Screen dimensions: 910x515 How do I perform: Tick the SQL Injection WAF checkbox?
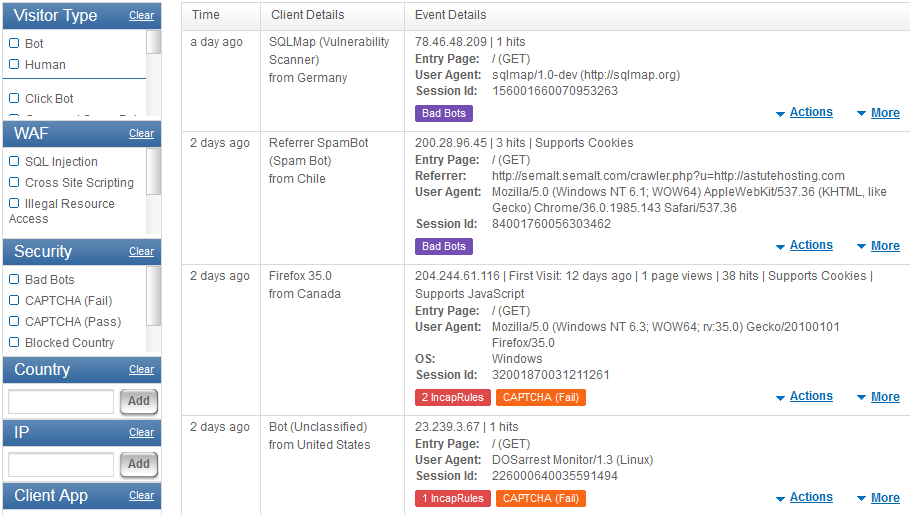coord(14,162)
